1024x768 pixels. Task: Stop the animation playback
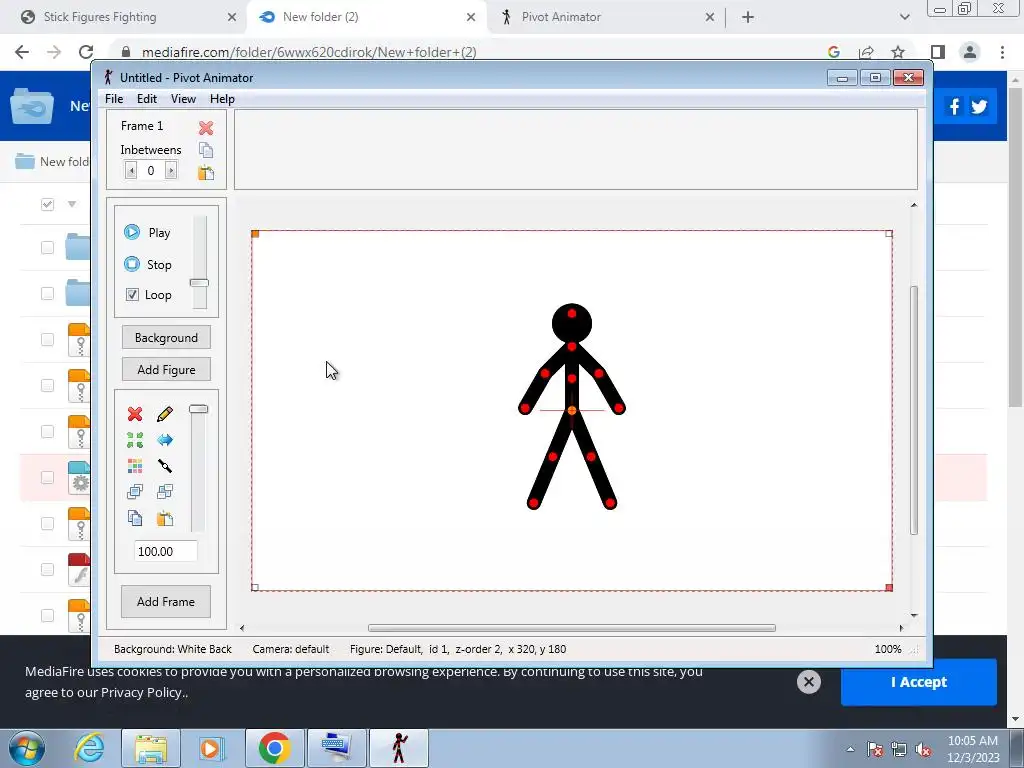coord(148,264)
